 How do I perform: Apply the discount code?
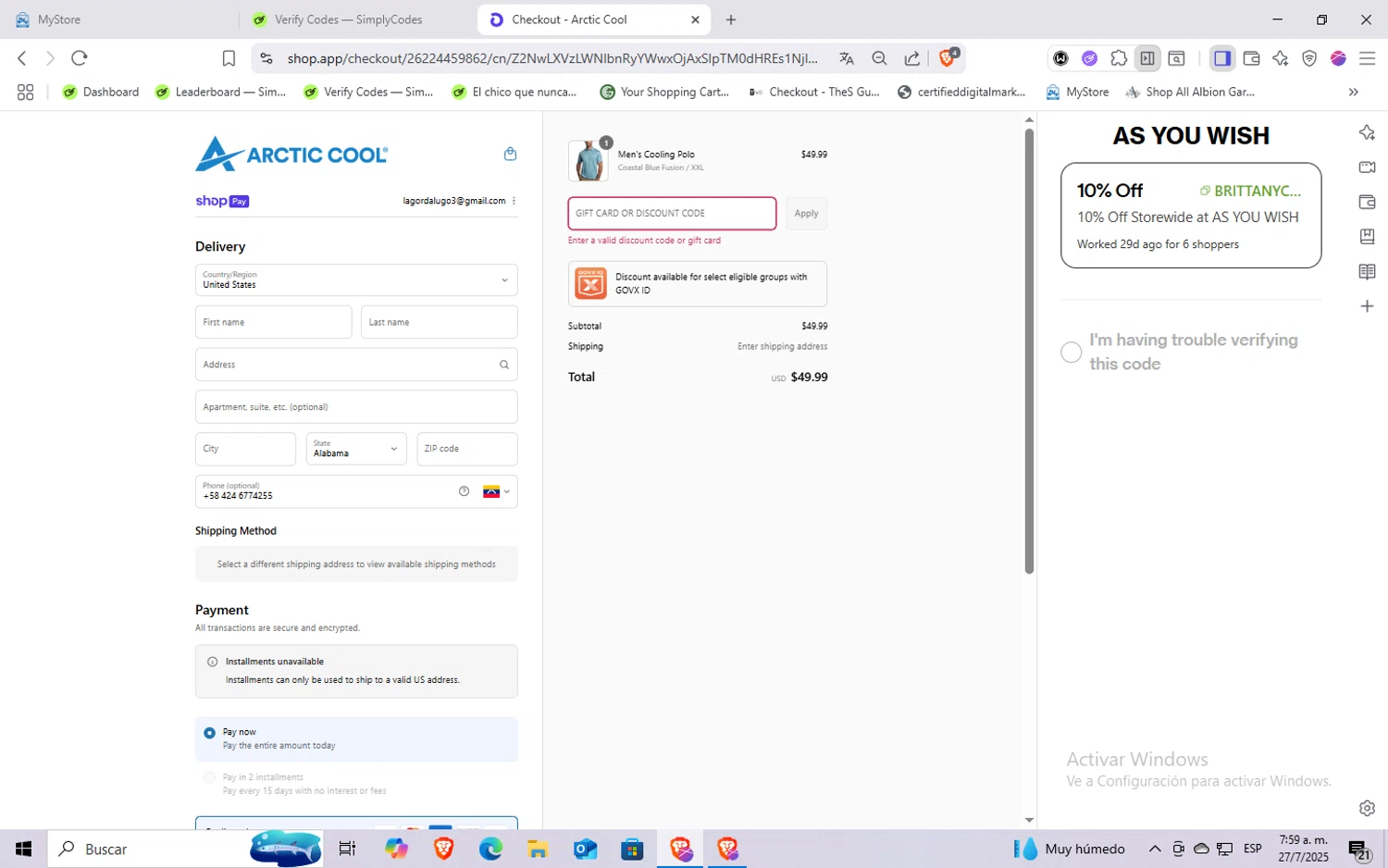pos(806,213)
